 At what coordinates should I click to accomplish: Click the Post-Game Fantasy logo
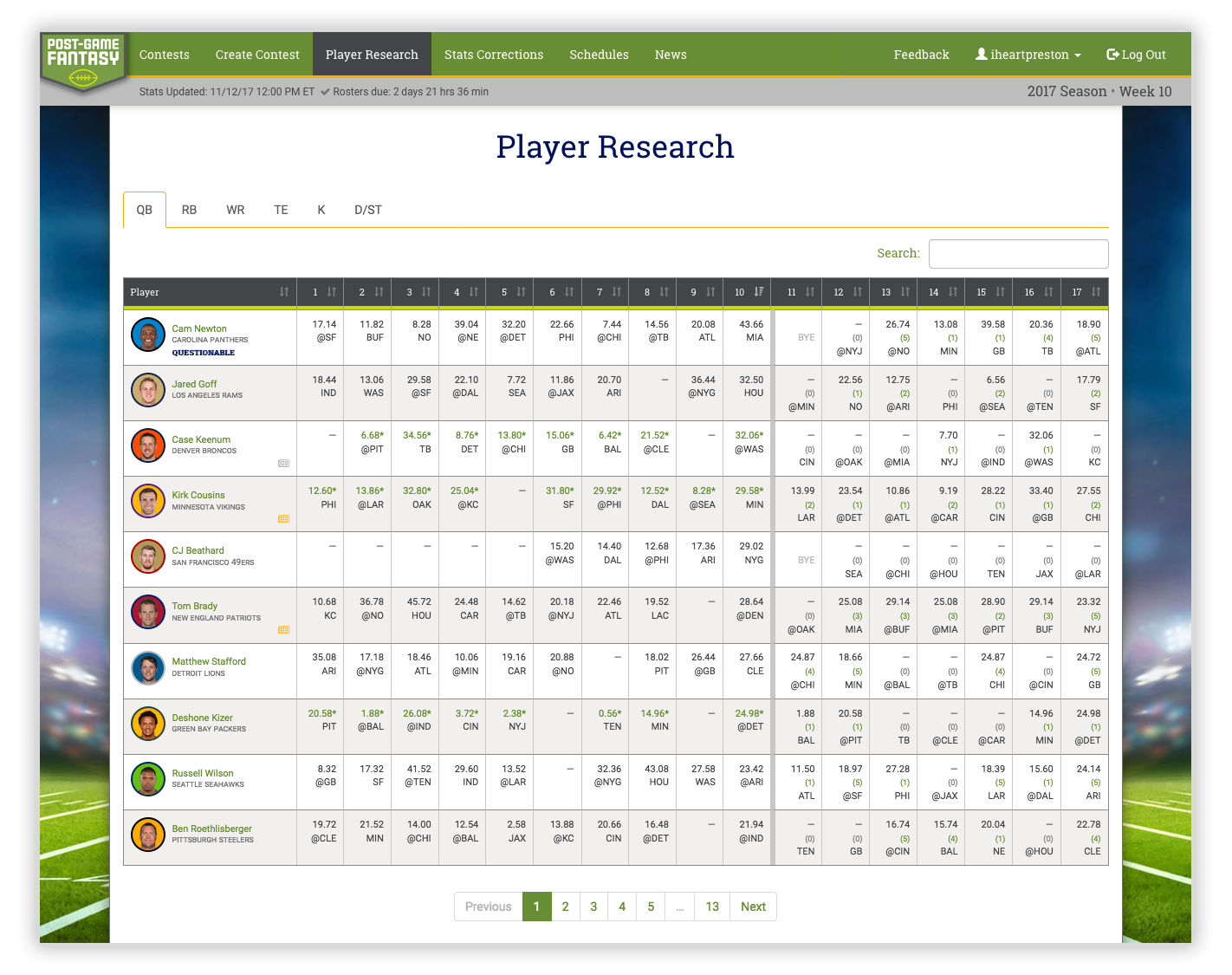[83, 62]
